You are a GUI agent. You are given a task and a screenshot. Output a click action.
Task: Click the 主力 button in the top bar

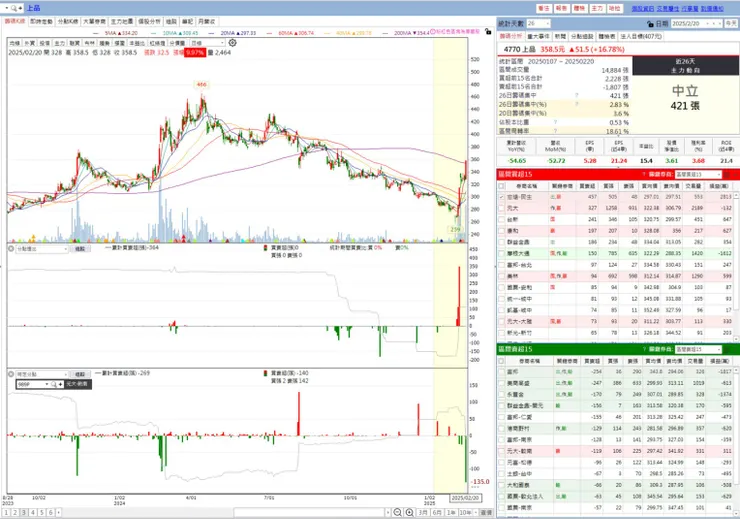pos(597,8)
